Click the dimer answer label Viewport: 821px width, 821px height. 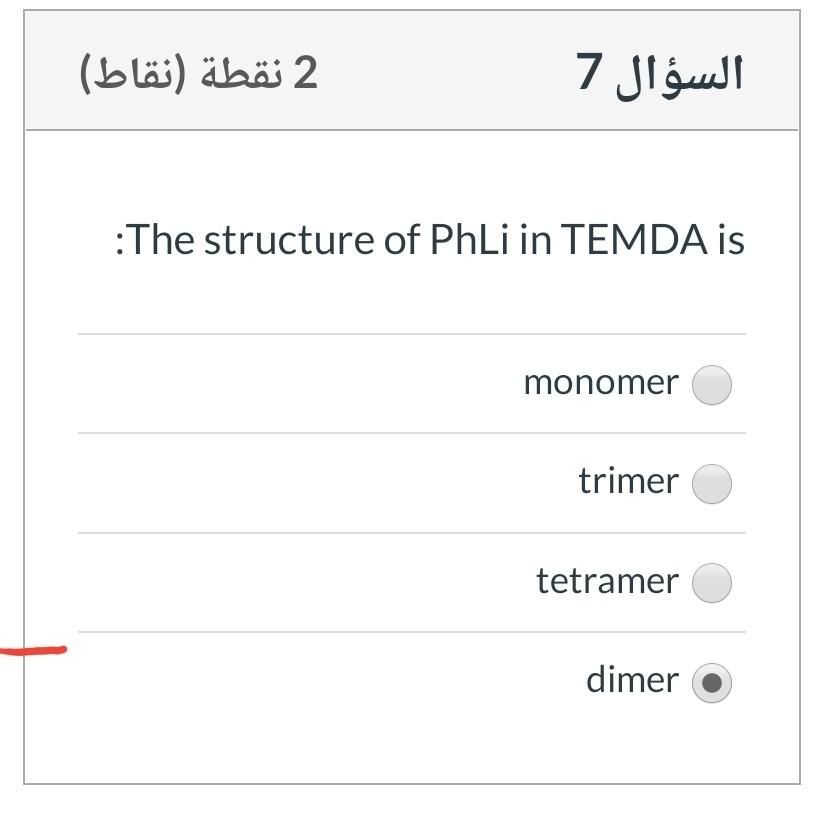click(631, 680)
